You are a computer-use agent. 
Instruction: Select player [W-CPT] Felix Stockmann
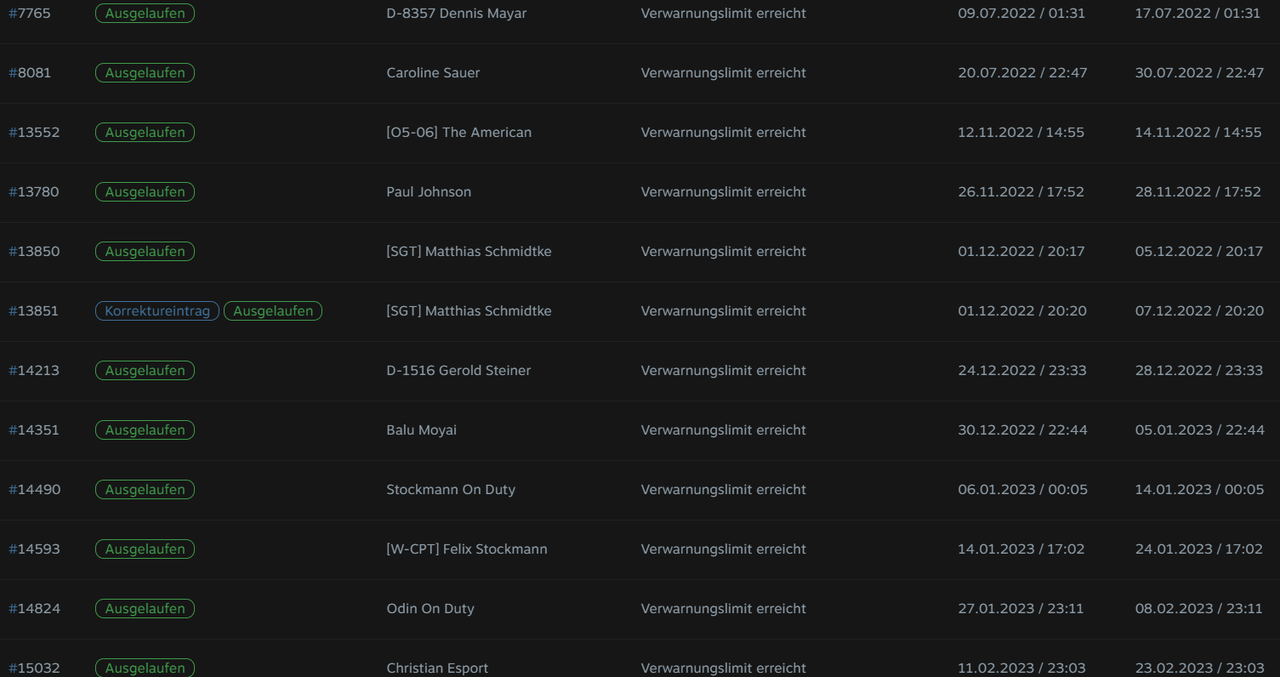pyautogui.click(x=467, y=549)
